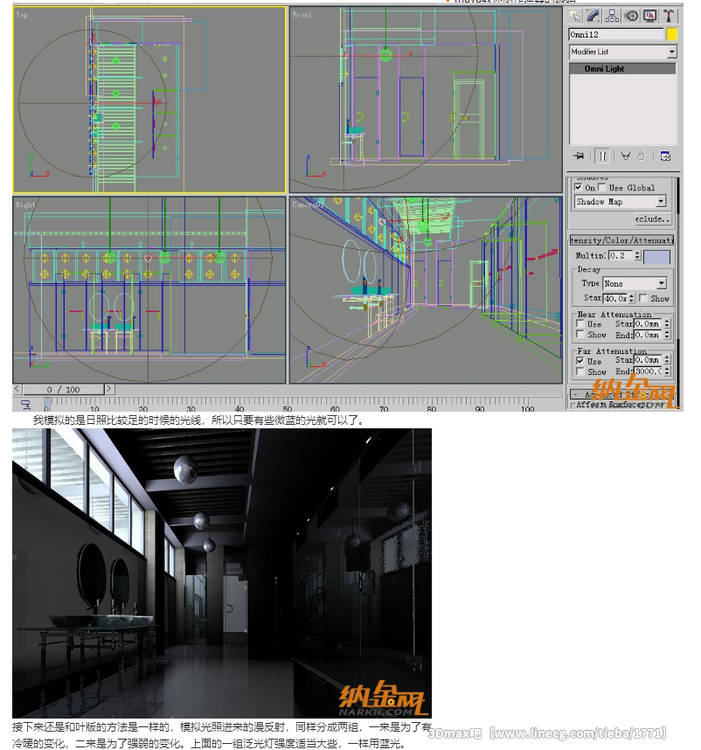
Task: Click Near Attenuation End spinner
Action: [x=667, y=335]
